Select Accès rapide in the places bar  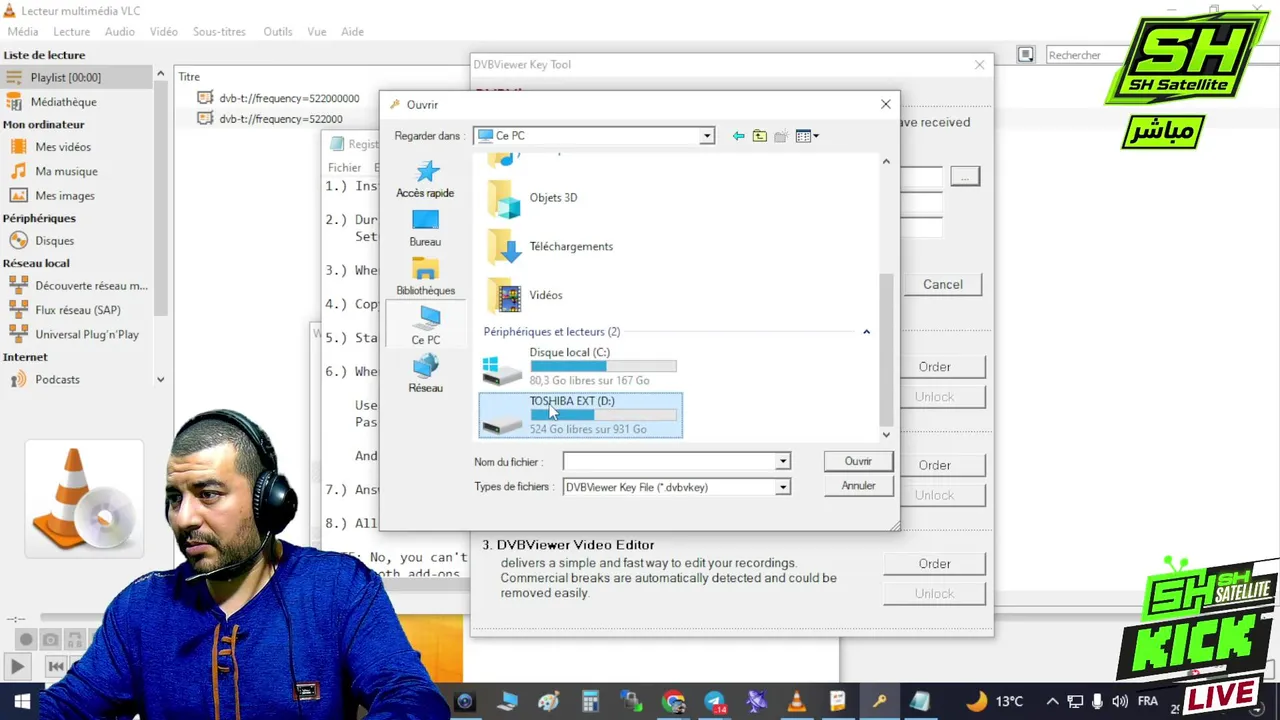pyautogui.click(x=425, y=179)
